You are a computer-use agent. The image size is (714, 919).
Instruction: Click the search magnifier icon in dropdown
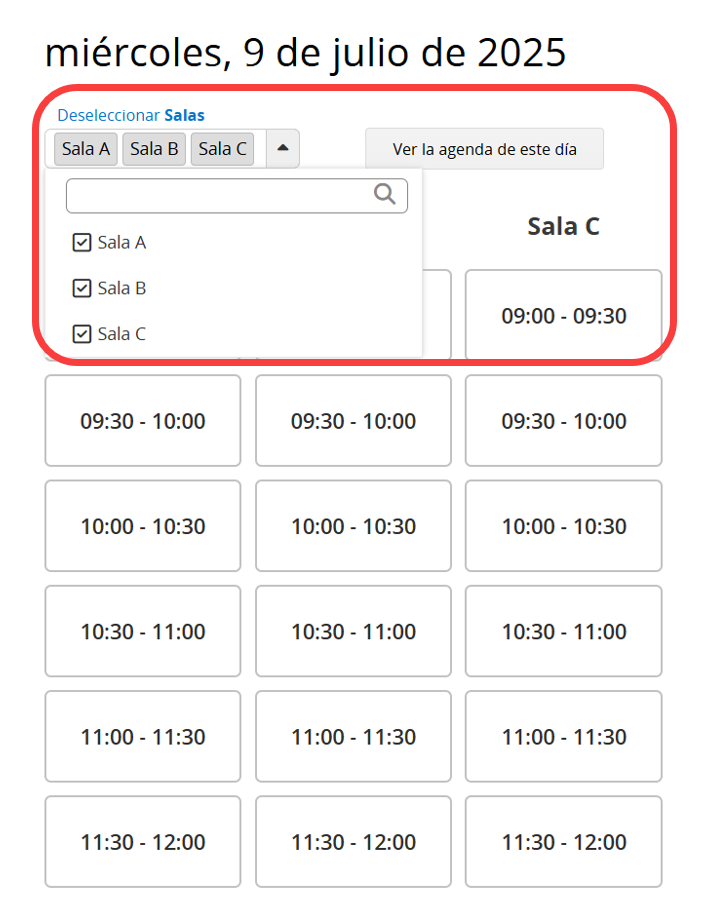(x=385, y=194)
